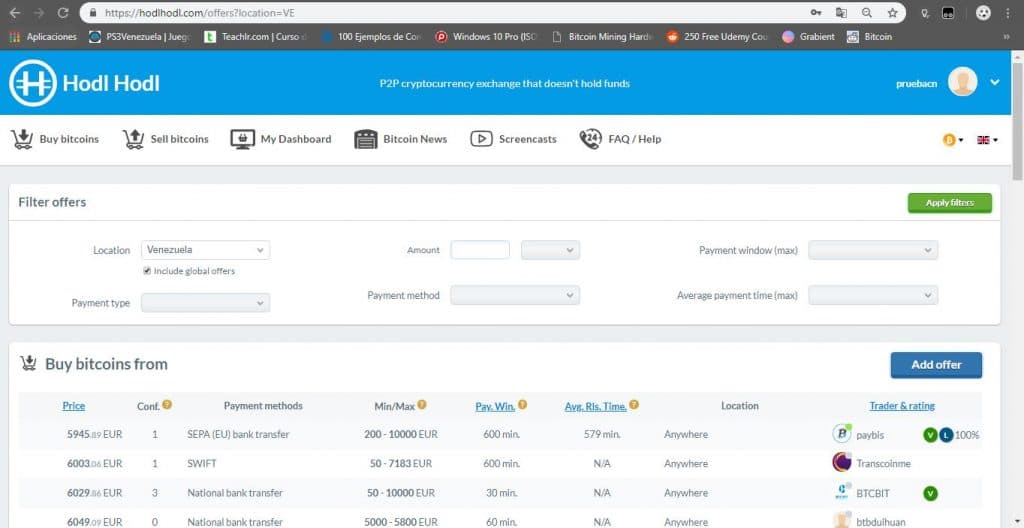Image resolution: width=1024 pixels, height=528 pixels.
Task: Click Pay. Win. help question icon
Action: [522, 404]
